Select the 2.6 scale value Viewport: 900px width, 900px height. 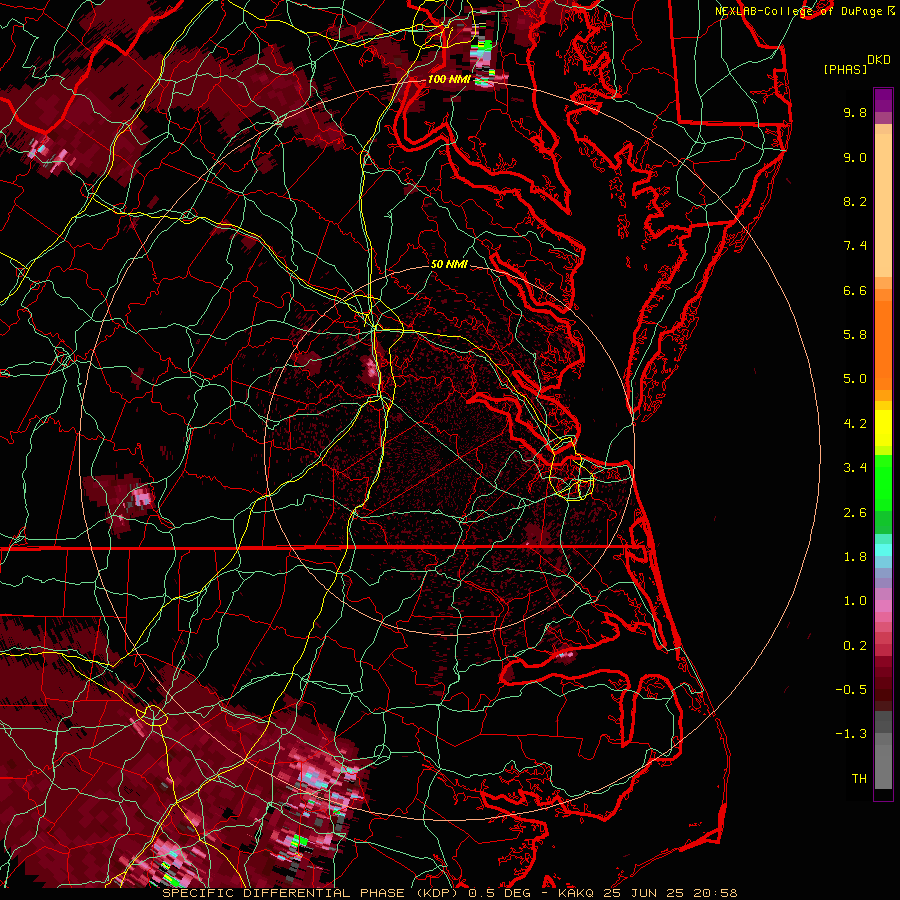coord(855,513)
